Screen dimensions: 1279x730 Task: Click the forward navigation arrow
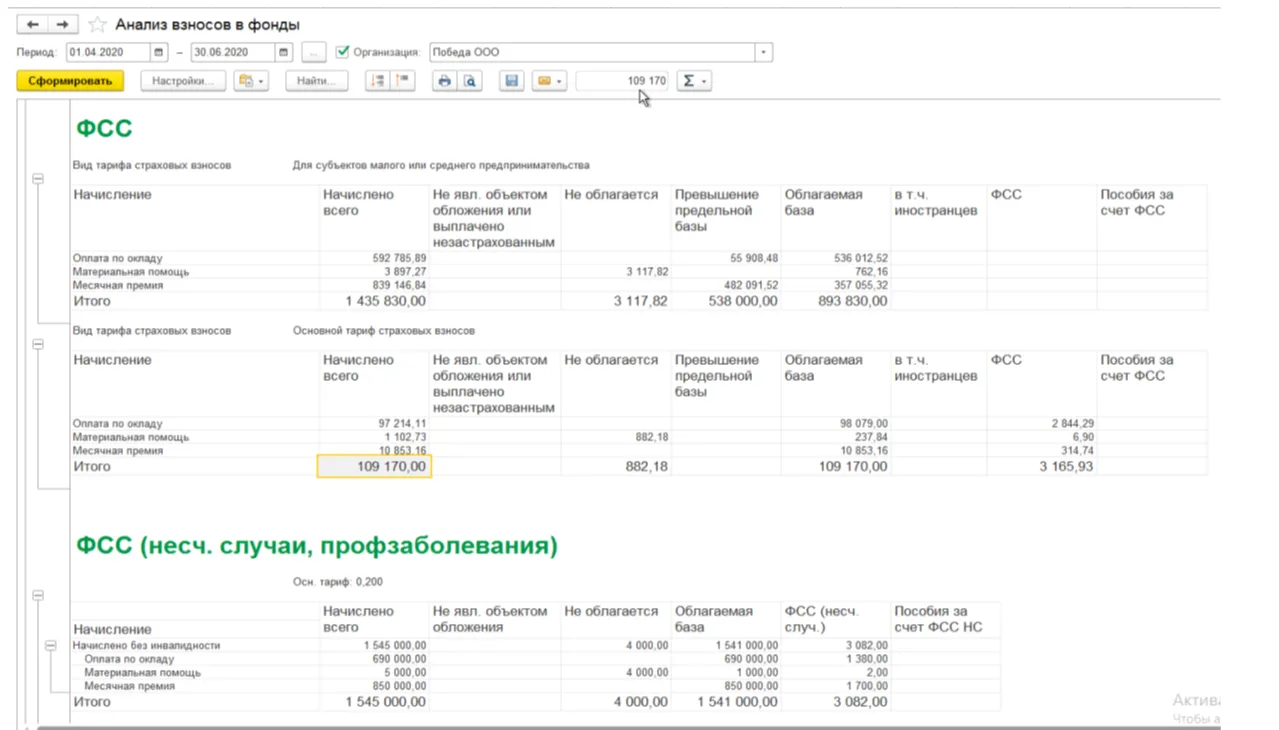62,24
